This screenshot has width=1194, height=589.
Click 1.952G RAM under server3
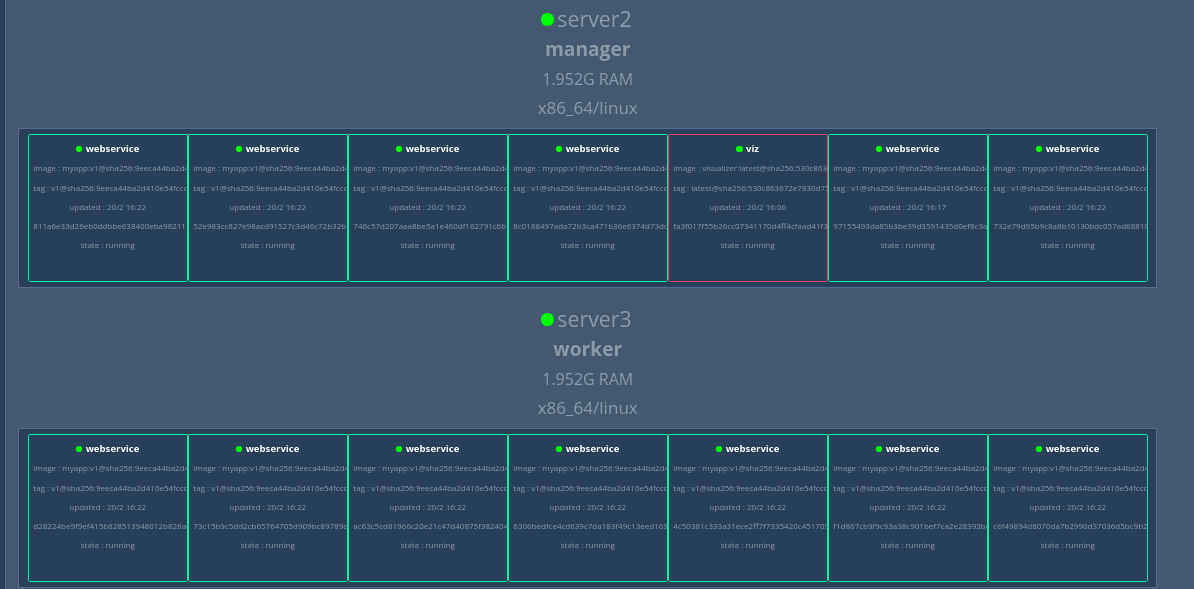pos(587,379)
